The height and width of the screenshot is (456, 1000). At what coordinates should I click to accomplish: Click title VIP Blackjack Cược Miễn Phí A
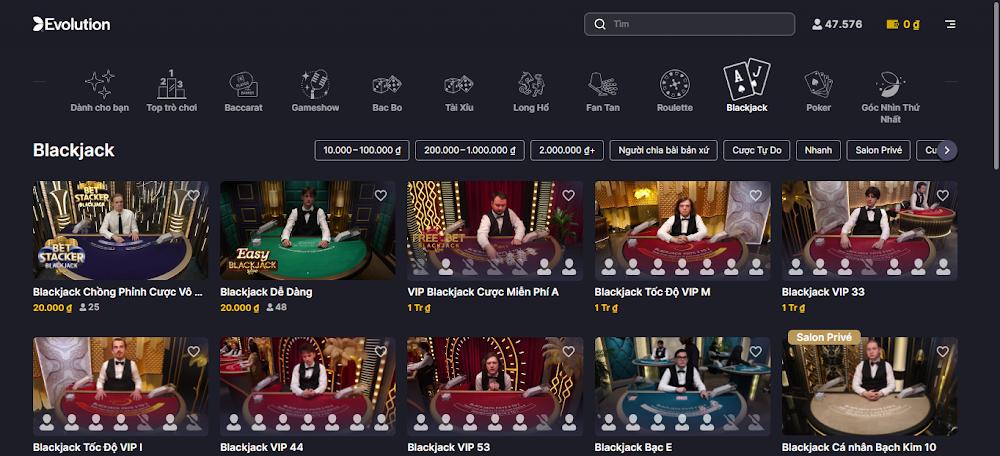[x=483, y=292]
